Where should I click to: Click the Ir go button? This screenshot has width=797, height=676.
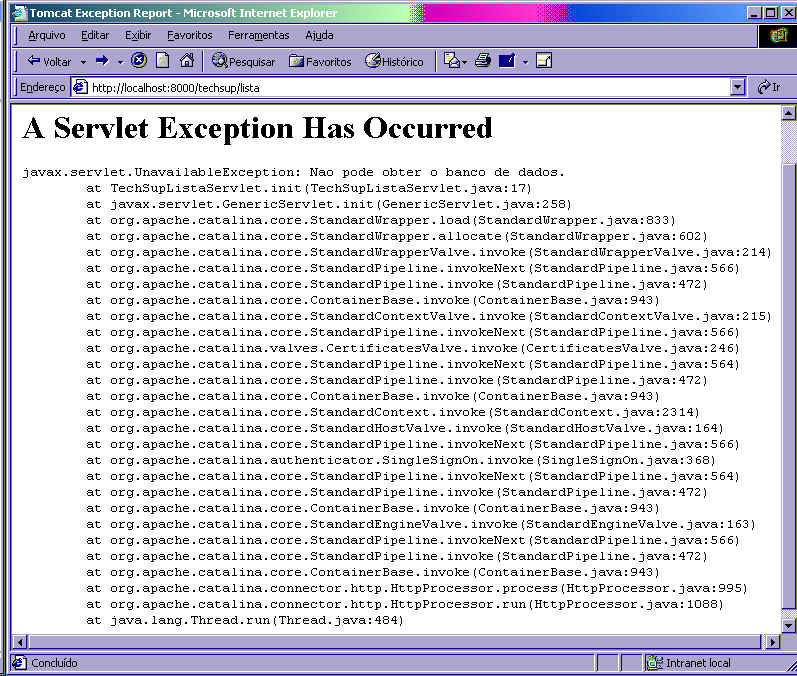click(769, 87)
